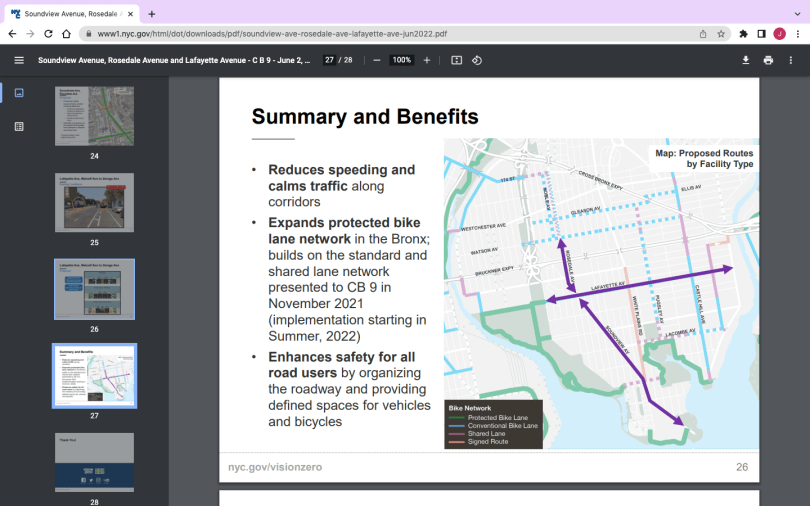Jump to page 28 thumbnail
The width and height of the screenshot is (810, 506).
point(94,462)
